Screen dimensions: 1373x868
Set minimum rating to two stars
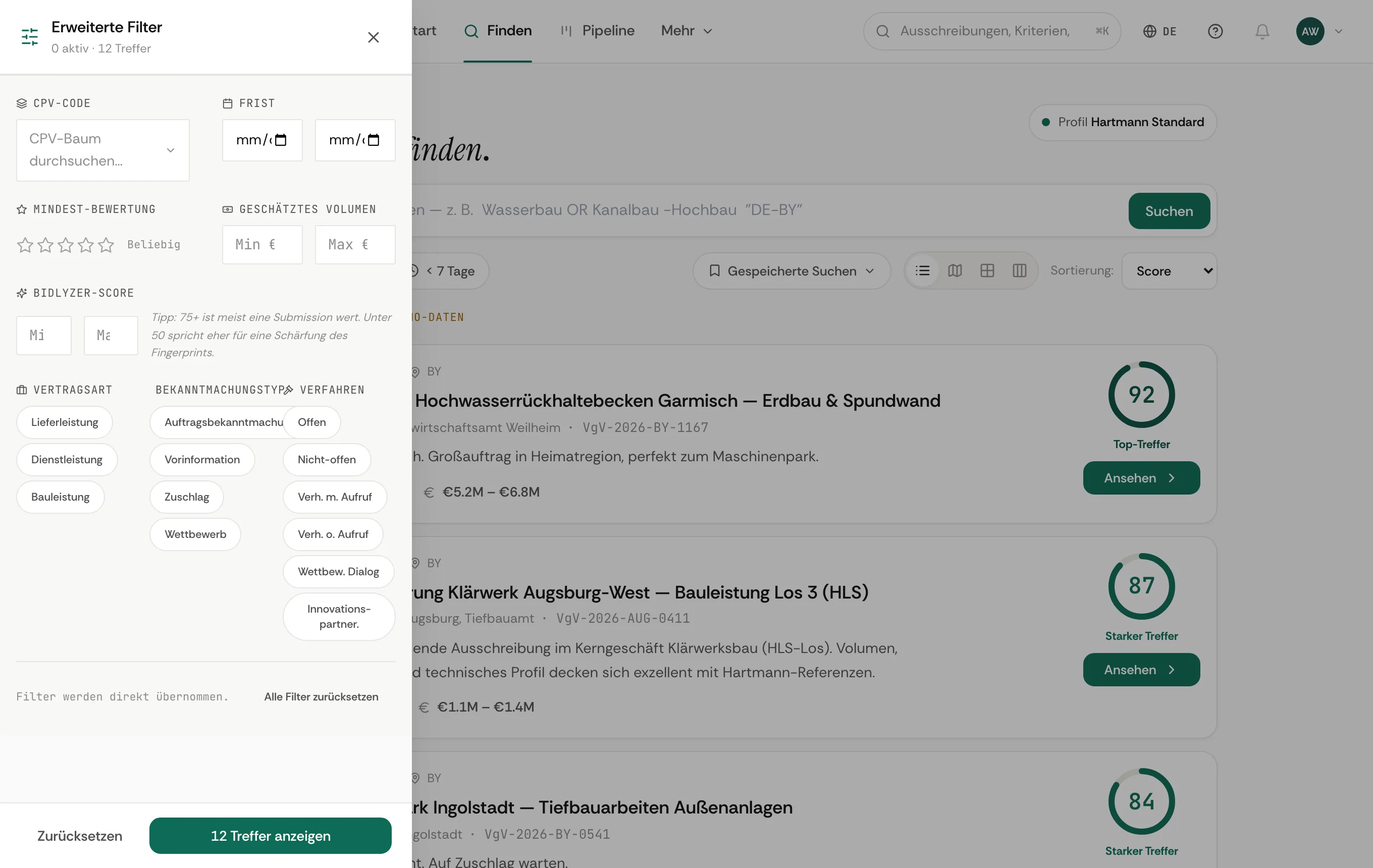(x=45, y=244)
